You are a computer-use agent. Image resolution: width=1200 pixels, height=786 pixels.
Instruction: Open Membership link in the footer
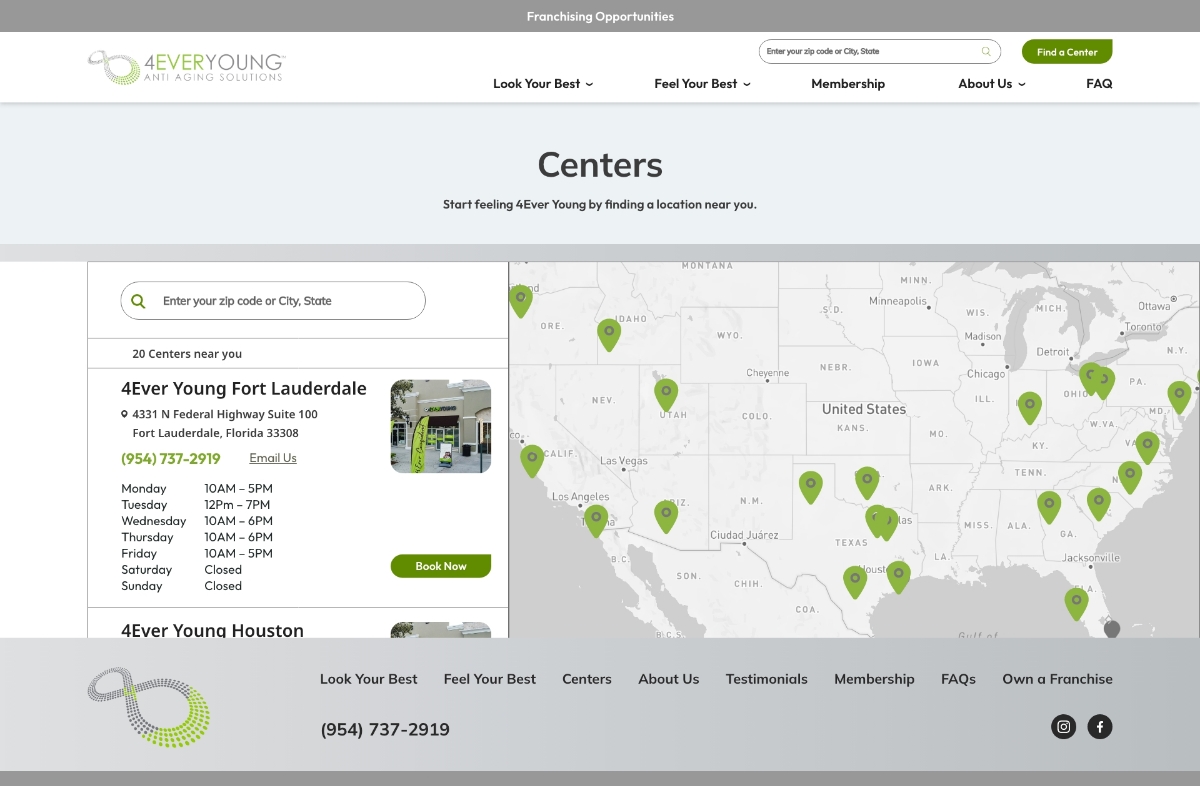[x=875, y=679]
